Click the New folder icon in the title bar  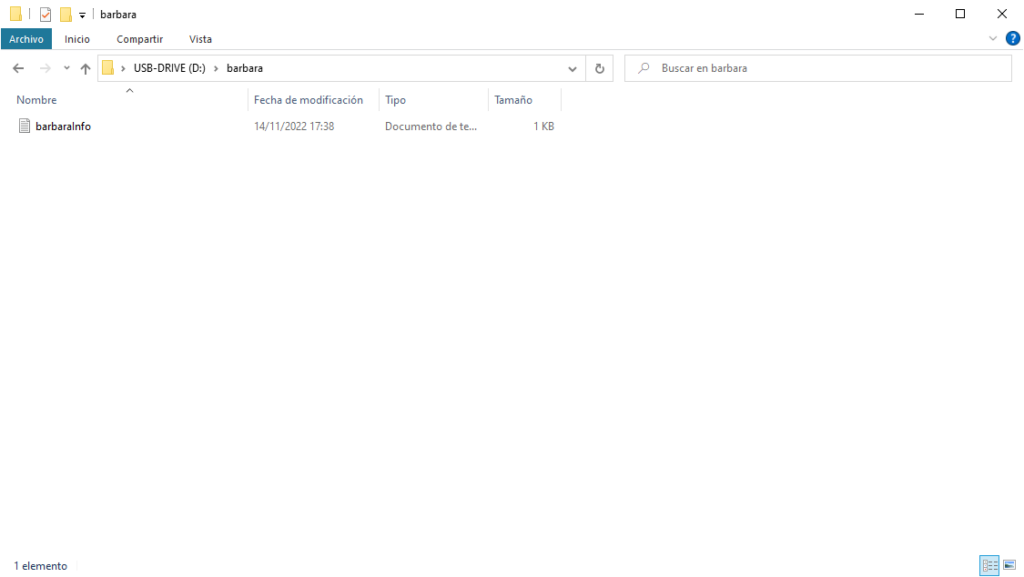coord(65,14)
